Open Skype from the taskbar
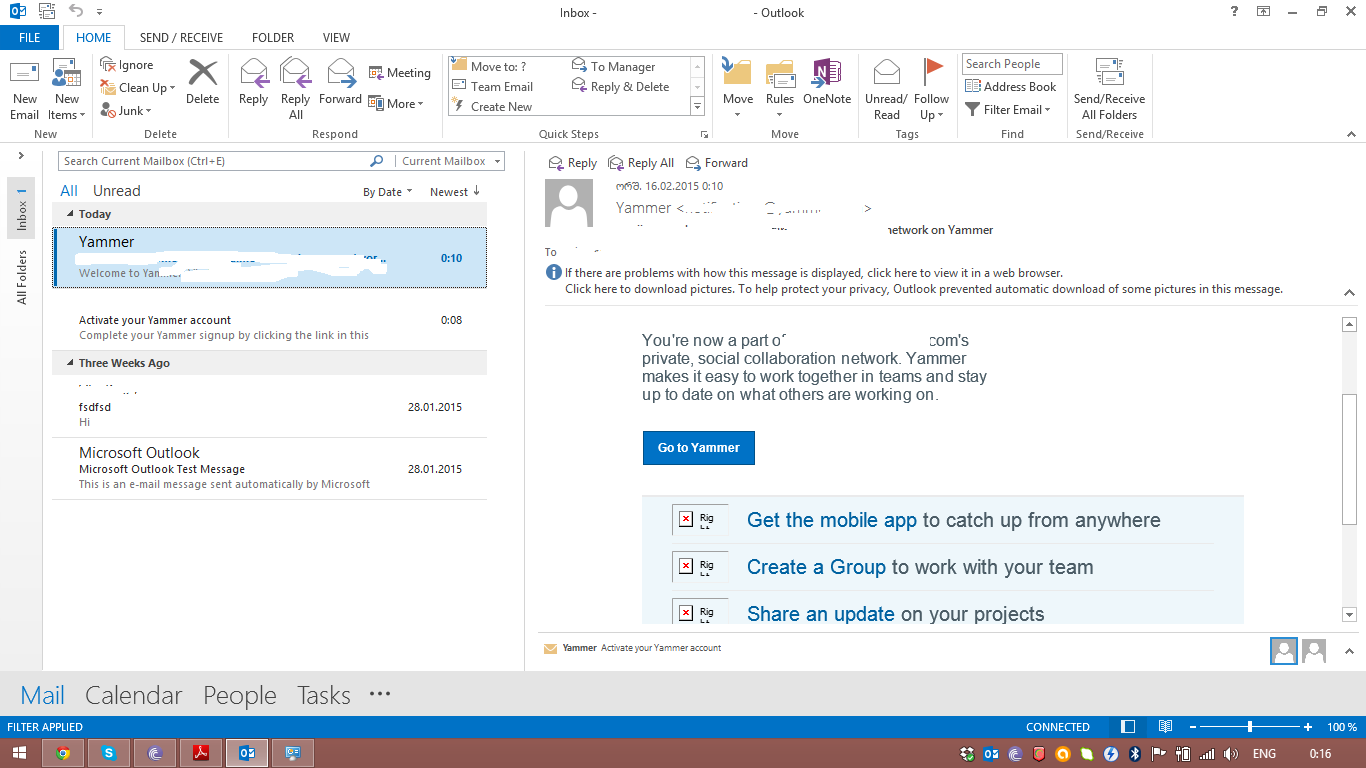 [x=108, y=753]
